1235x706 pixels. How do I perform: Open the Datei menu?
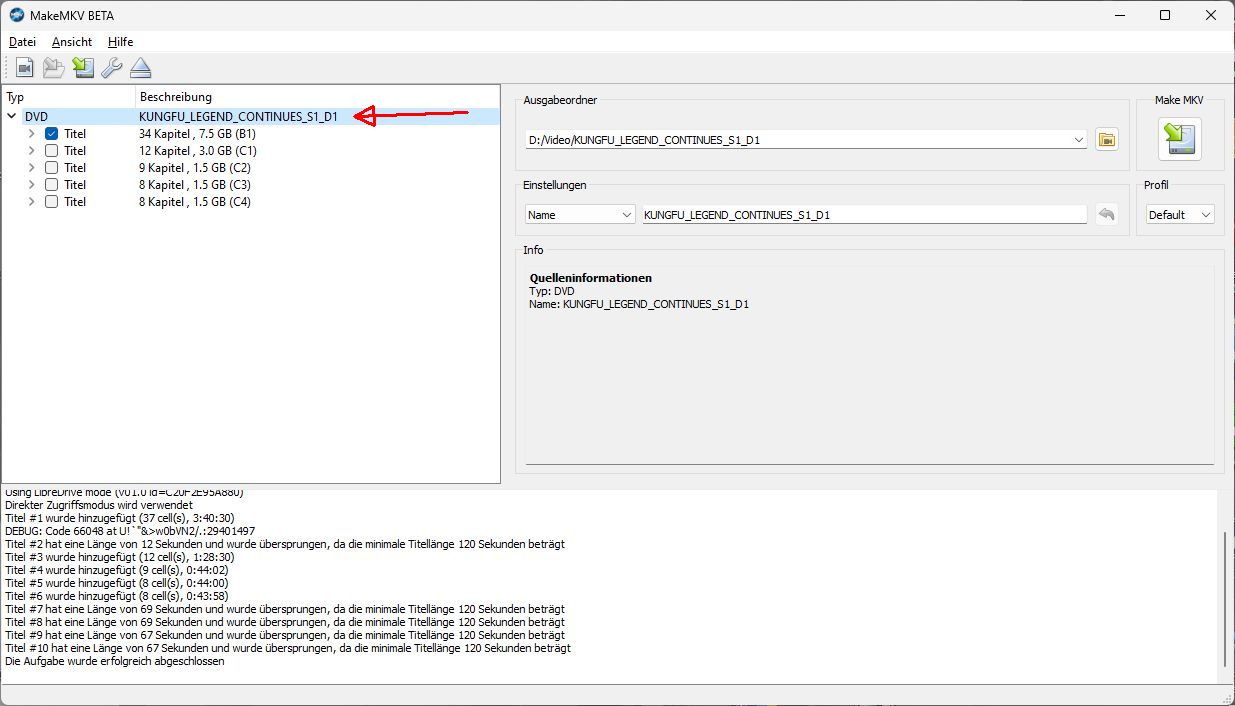[x=22, y=42]
